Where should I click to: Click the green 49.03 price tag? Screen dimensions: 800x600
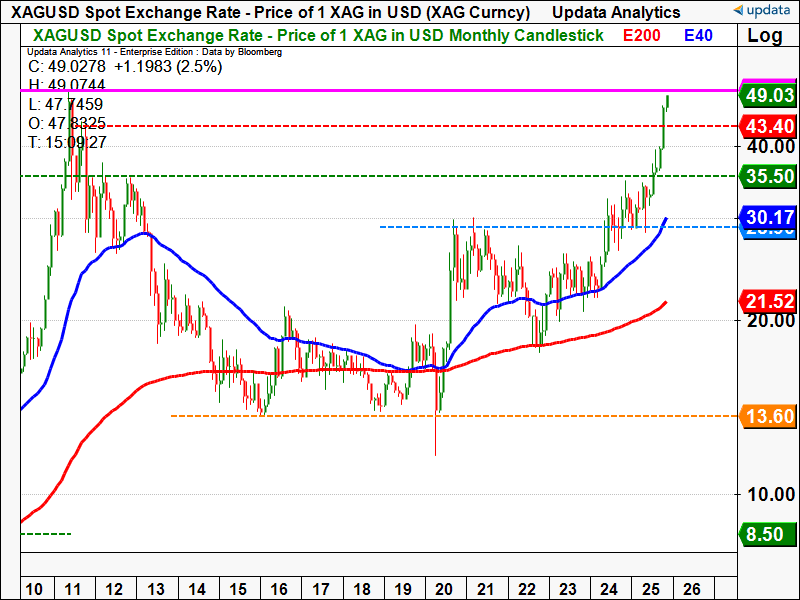click(767, 95)
